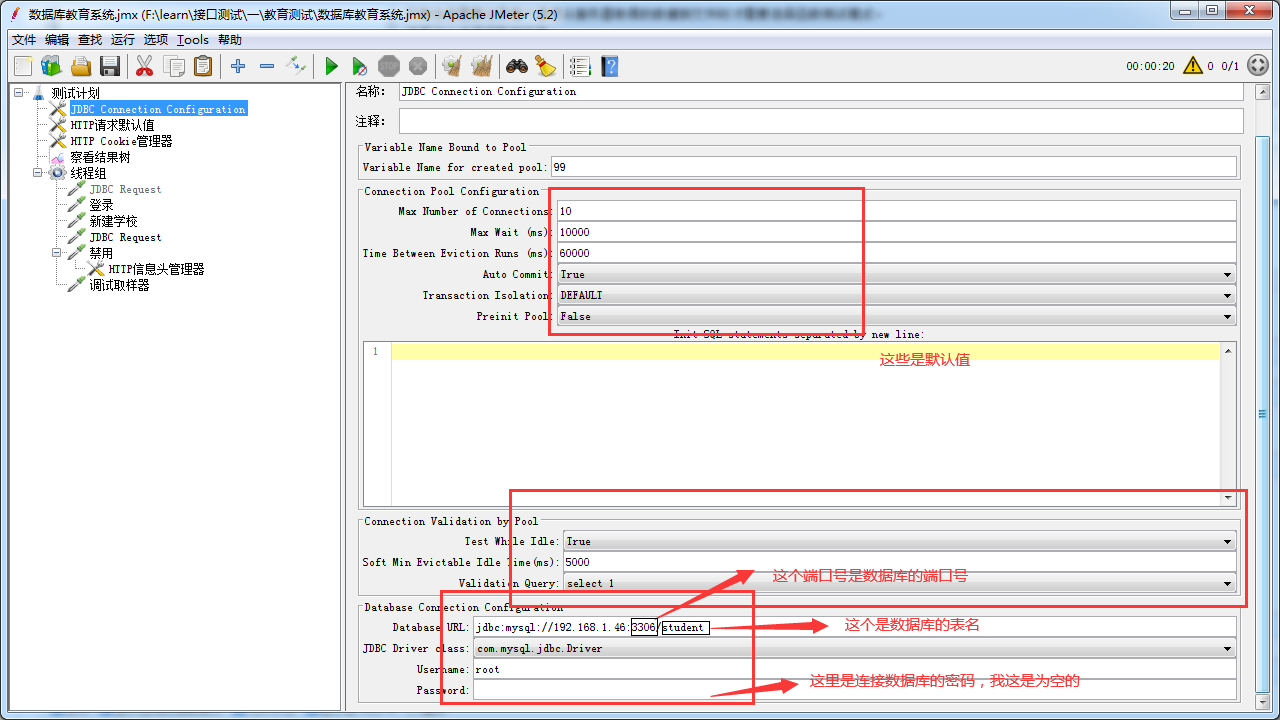Click the Copy toolbar icon
This screenshot has height=720, width=1280.
tap(174, 66)
